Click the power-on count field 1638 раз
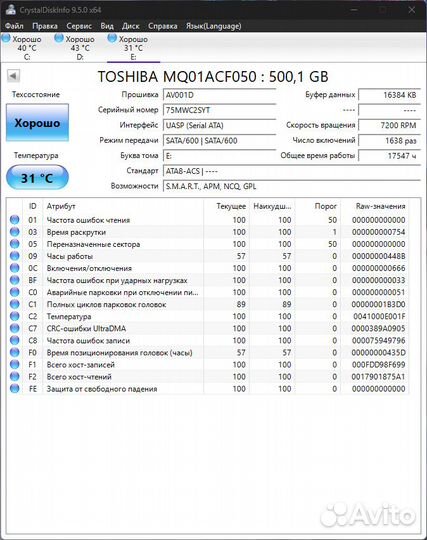The height and width of the screenshot is (540, 427). tap(389, 141)
